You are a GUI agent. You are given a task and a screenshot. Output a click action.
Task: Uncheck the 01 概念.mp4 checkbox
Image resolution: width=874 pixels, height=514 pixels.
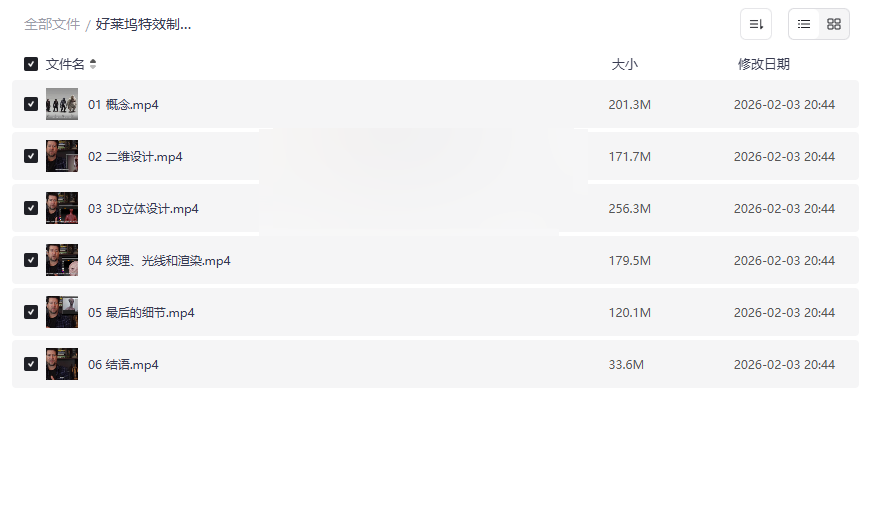tap(31, 104)
